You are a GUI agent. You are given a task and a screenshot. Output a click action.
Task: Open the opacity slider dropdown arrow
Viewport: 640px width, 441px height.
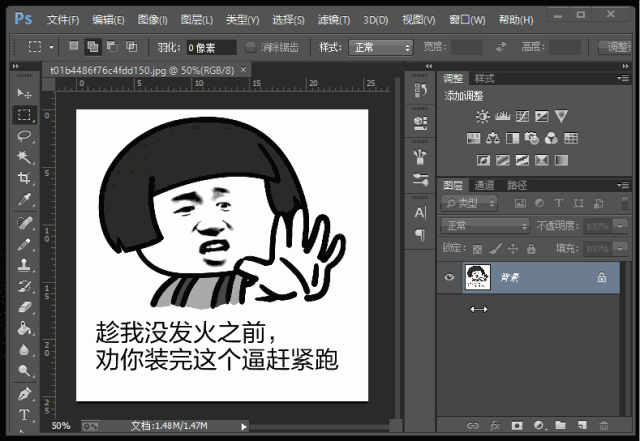pos(621,225)
